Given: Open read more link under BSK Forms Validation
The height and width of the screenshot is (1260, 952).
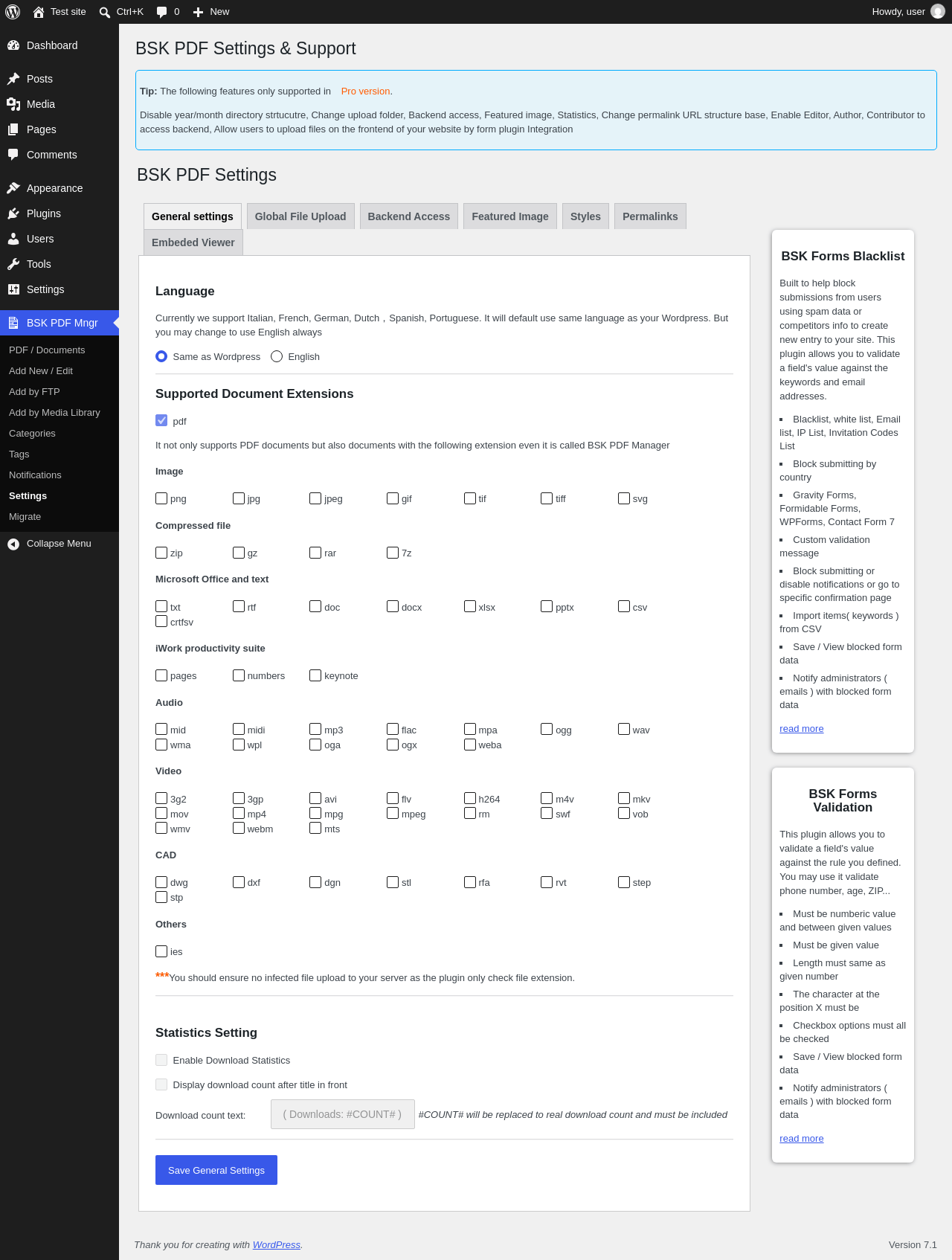Looking at the screenshot, I should click(x=802, y=1139).
